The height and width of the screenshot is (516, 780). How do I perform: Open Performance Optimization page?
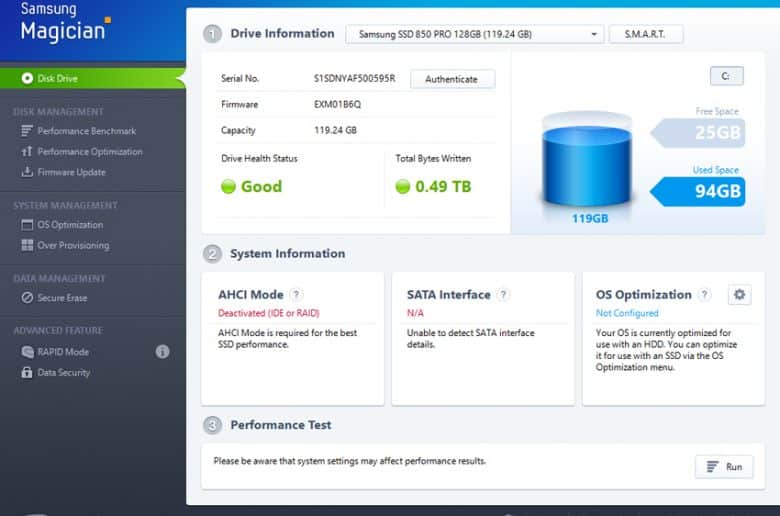[x=90, y=152]
